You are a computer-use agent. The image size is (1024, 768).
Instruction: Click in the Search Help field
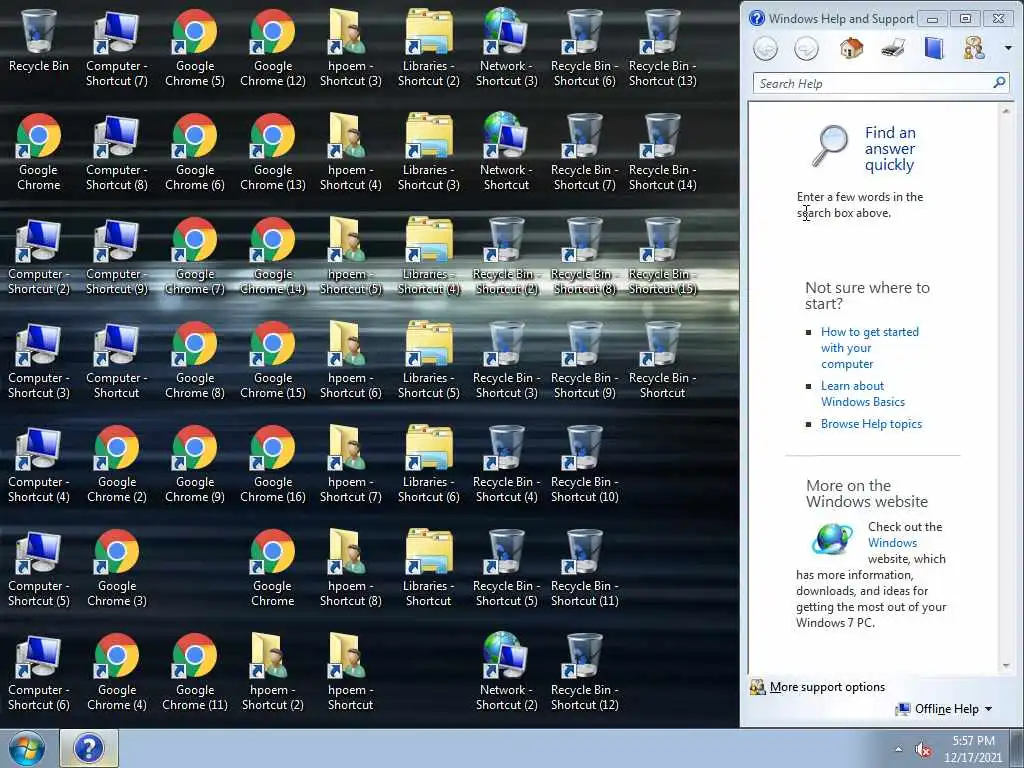872,84
